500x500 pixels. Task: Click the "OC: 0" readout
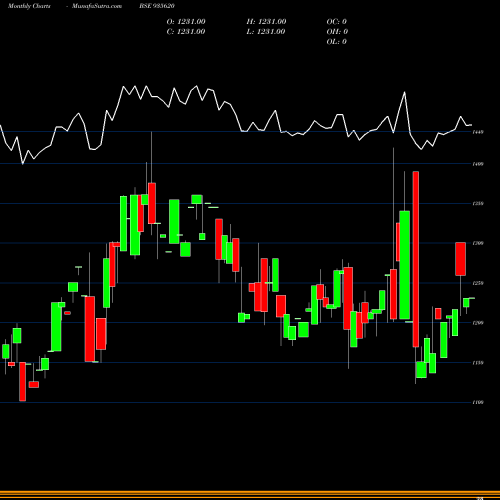337,22
